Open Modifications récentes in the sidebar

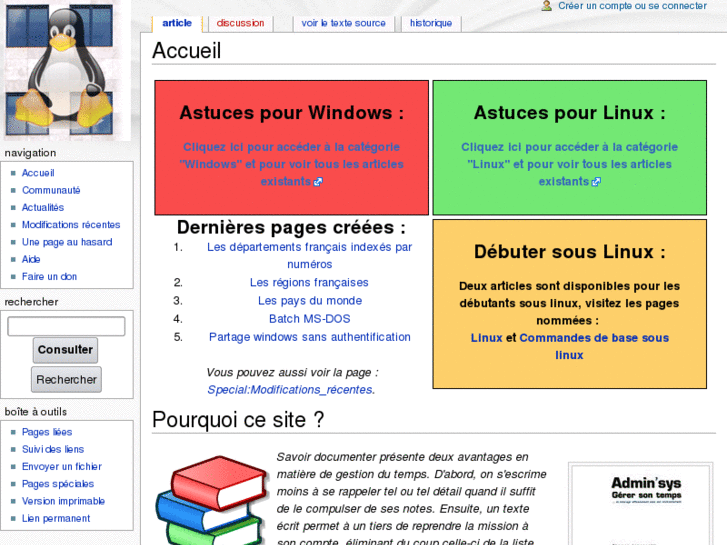tap(71, 224)
